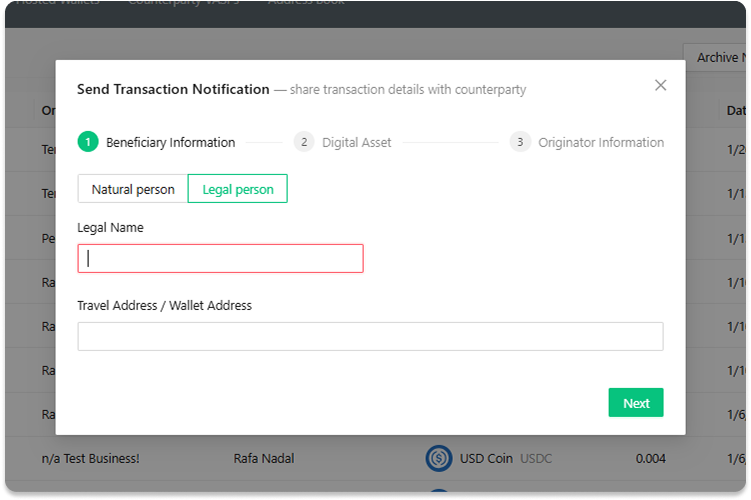
Task: Select the Rafa Nadal table cell
Action: point(265,459)
